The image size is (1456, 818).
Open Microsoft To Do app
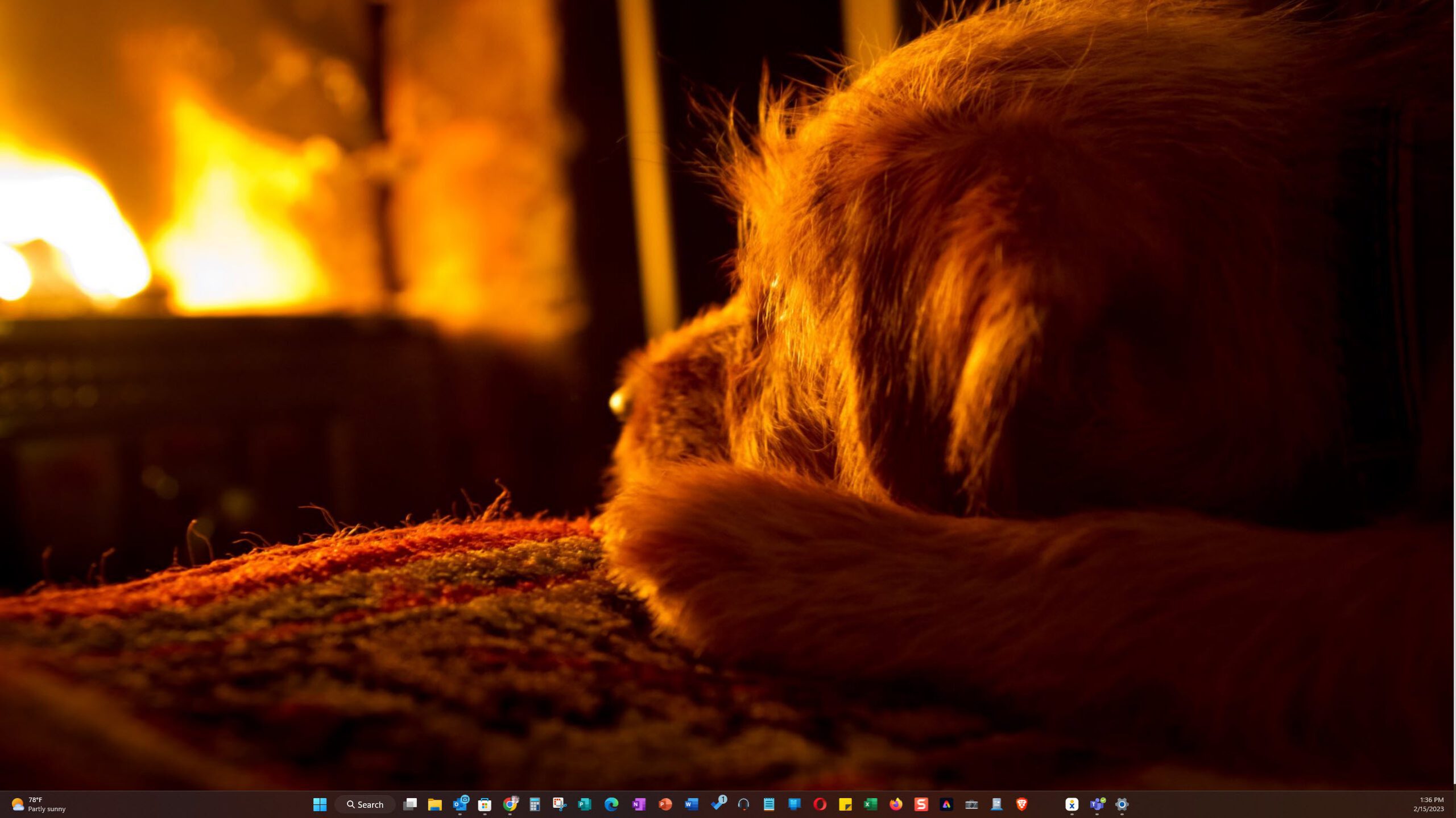click(718, 804)
